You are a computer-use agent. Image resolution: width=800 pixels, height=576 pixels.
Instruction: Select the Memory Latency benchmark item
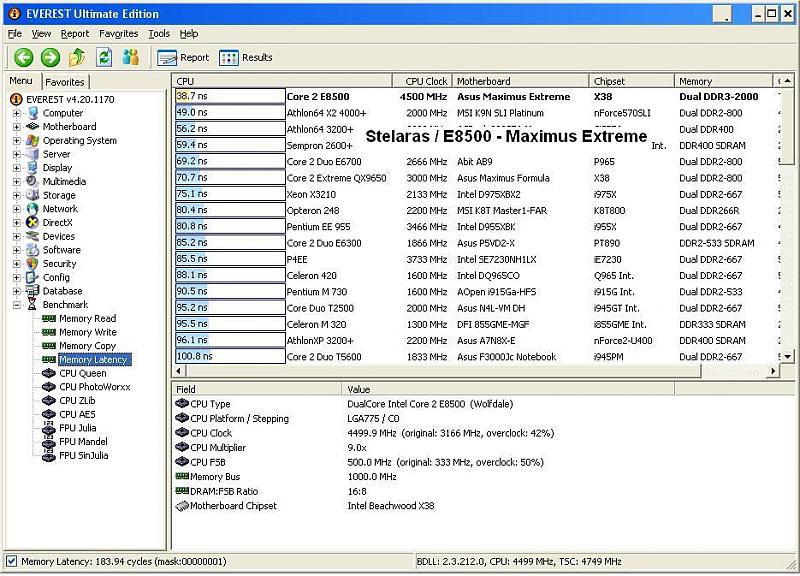coord(94,360)
